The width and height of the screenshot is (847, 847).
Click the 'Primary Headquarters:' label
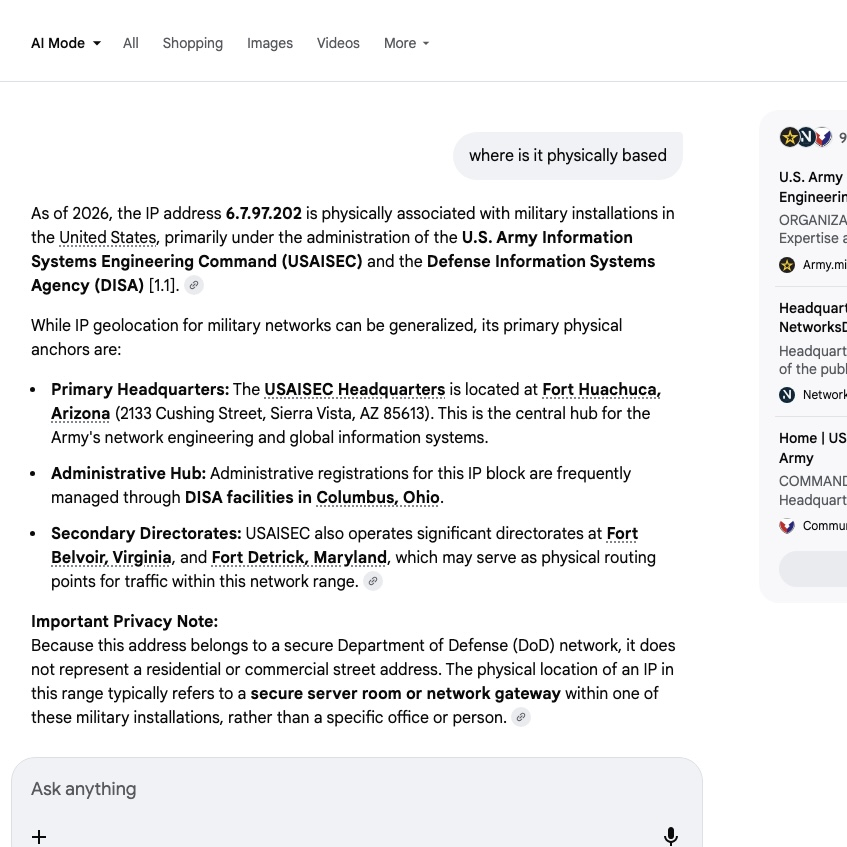(x=140, y=389)
